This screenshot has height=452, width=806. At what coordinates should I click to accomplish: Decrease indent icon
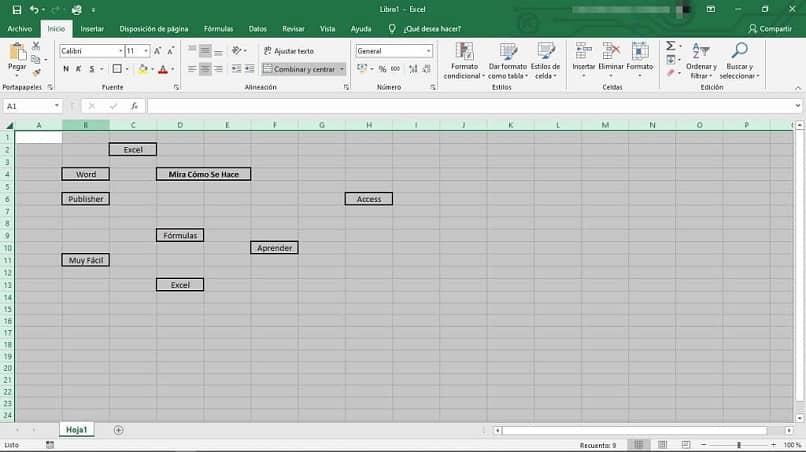(236, 69)
